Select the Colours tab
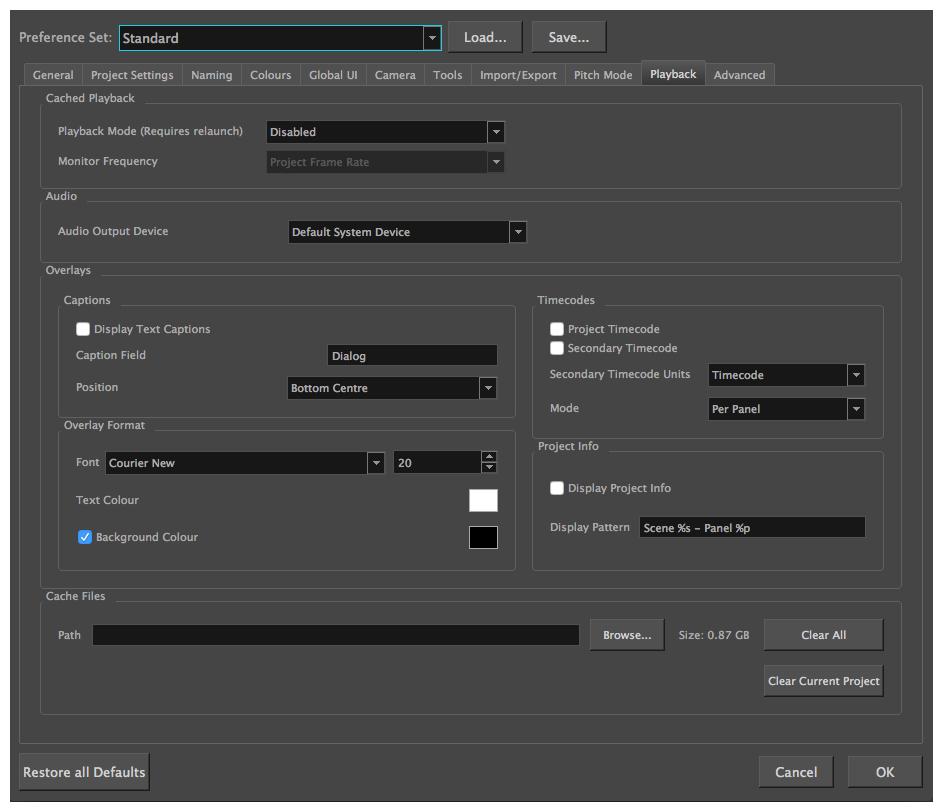 pyautogui.click(x=270, y=75)
